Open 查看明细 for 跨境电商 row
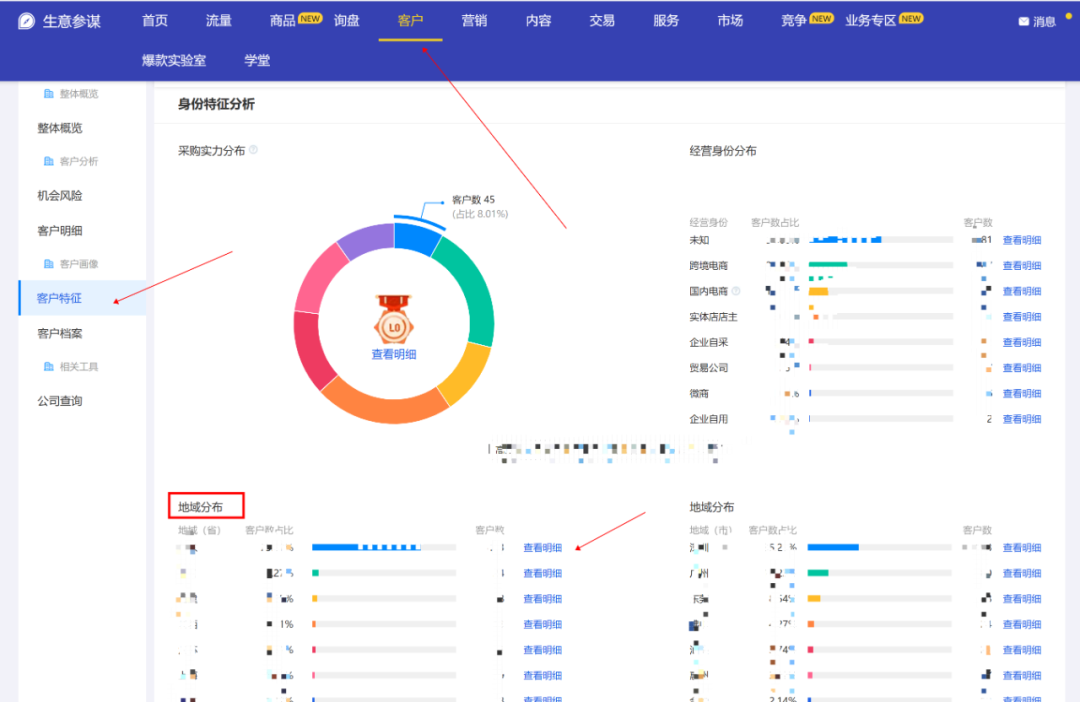 click(x=1021, y=266)
